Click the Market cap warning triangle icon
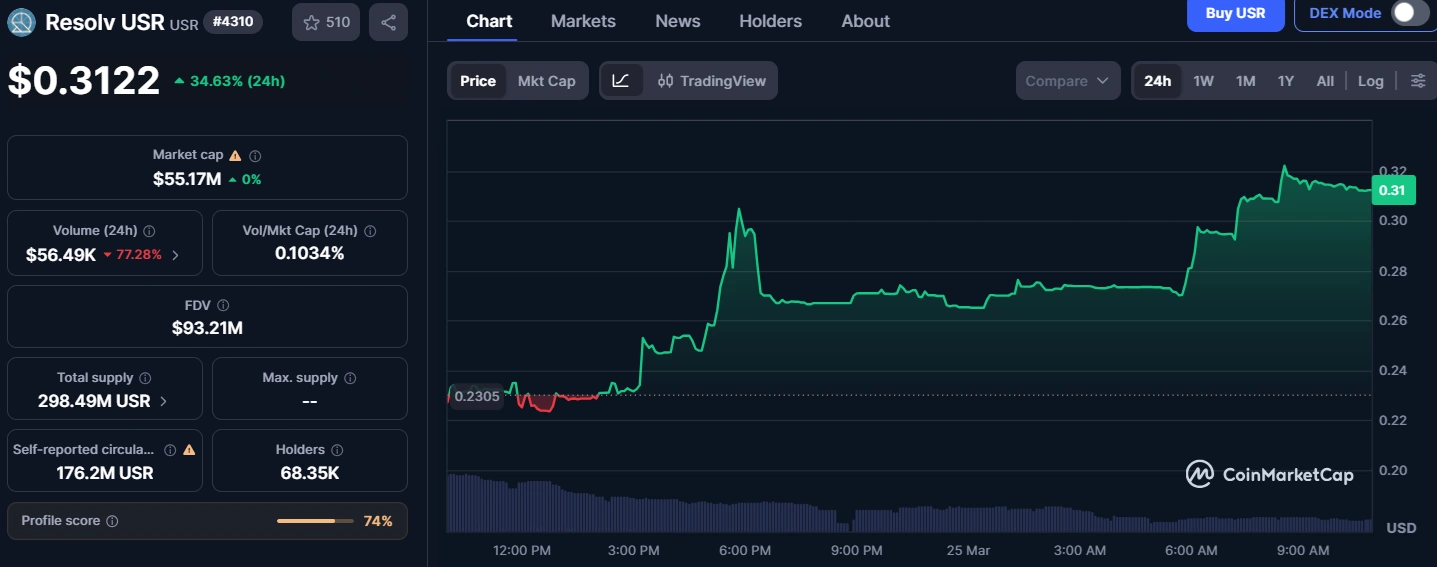 [x=235, y=155]
